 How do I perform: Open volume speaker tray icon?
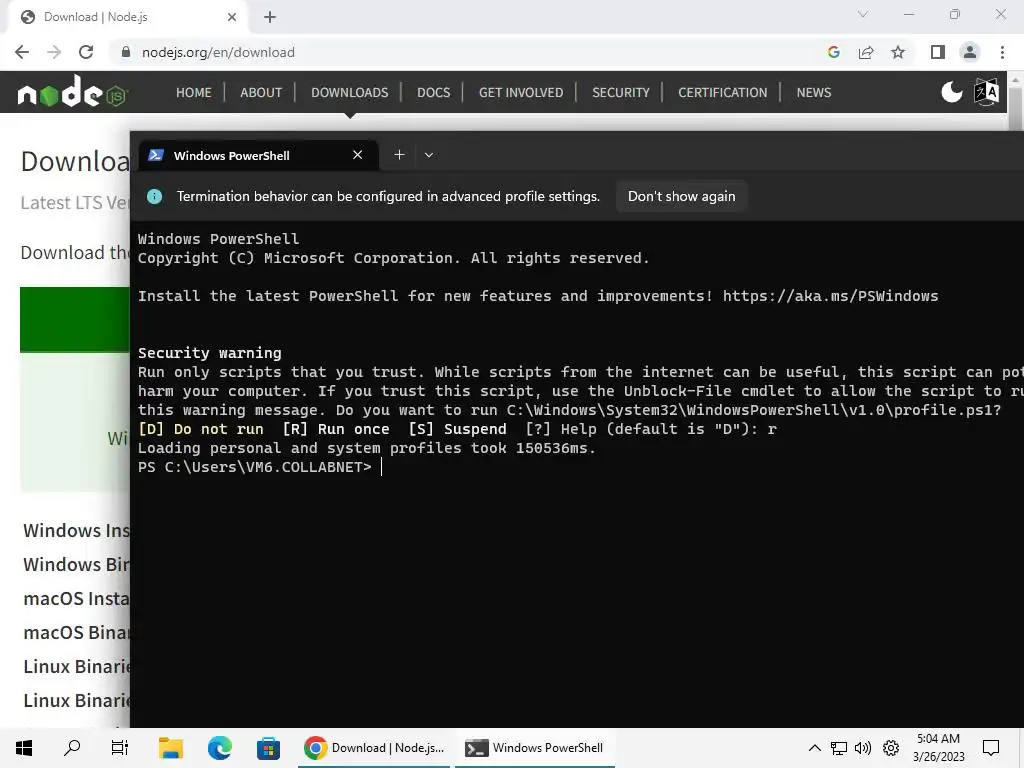pos(863,748)
